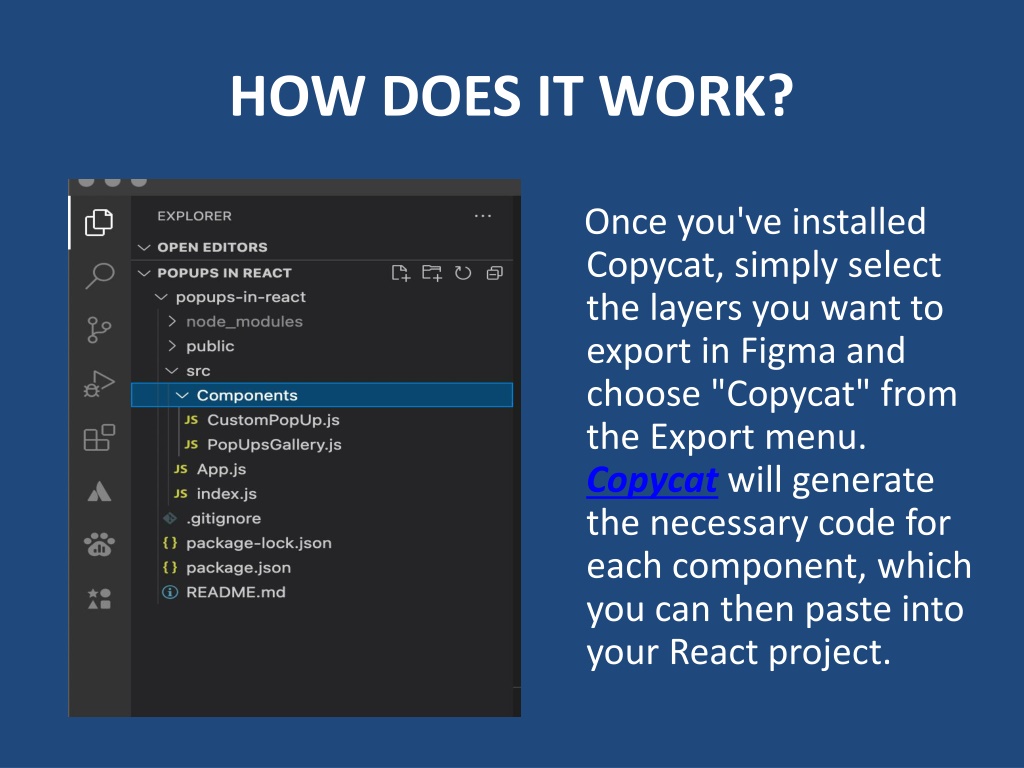This screenshot has height=768, width=1024.
Task: Click the git icon beside .gitignore
Action: (170, 519)
